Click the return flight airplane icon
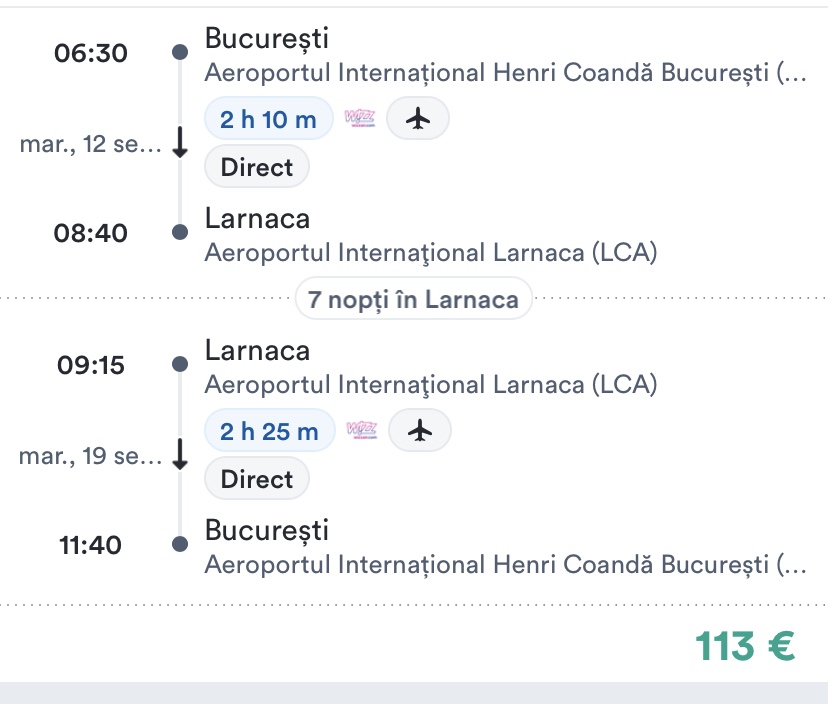 point(420,431)
